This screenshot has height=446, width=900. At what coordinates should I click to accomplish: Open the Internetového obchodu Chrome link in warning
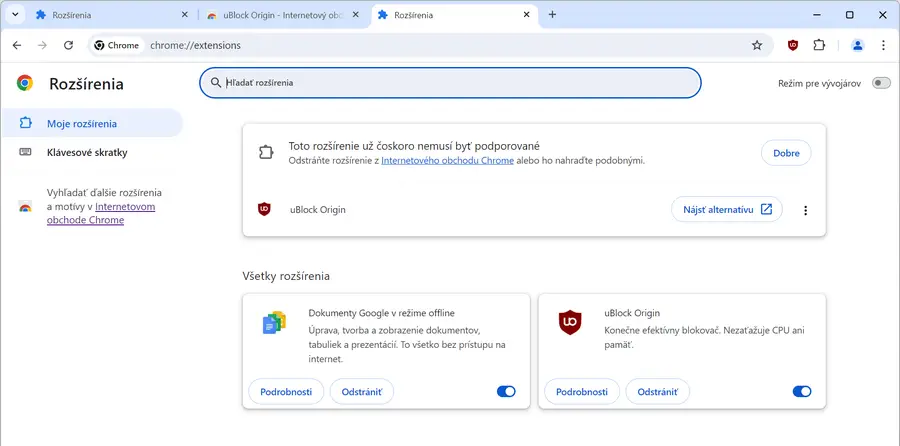(x=447, y=160)
